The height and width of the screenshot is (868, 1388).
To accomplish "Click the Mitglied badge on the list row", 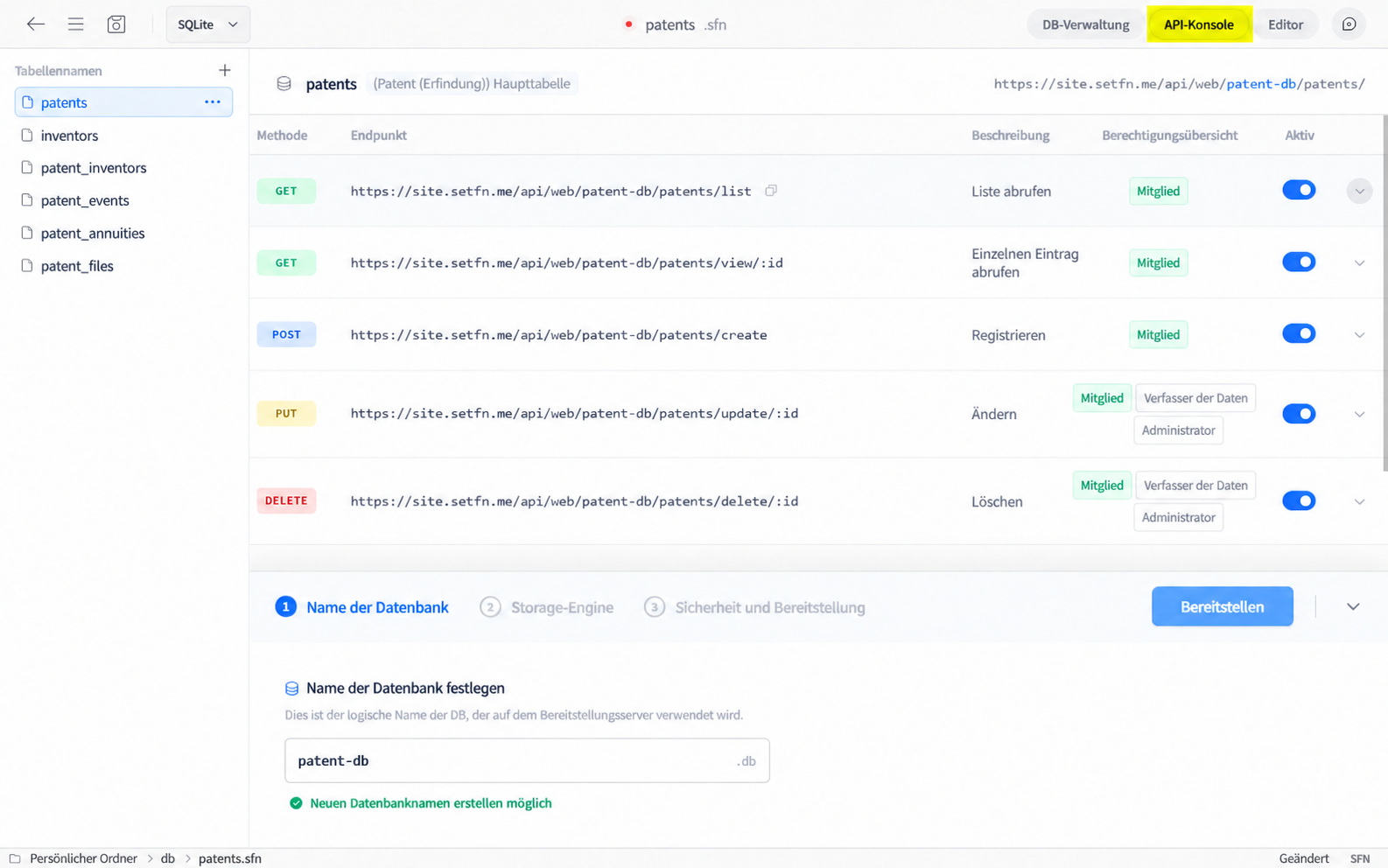I will [x=1158, y=191].
